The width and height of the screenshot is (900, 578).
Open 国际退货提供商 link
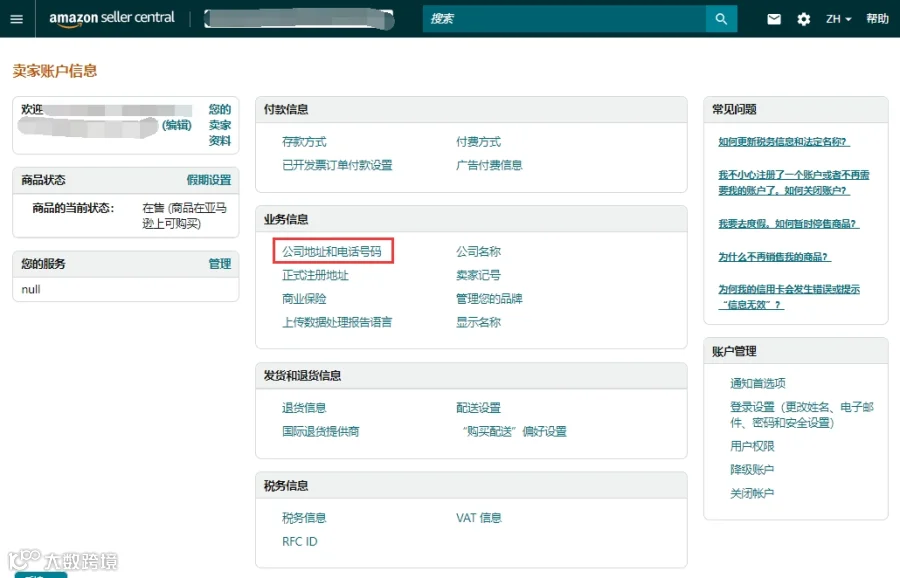[321, 431]
